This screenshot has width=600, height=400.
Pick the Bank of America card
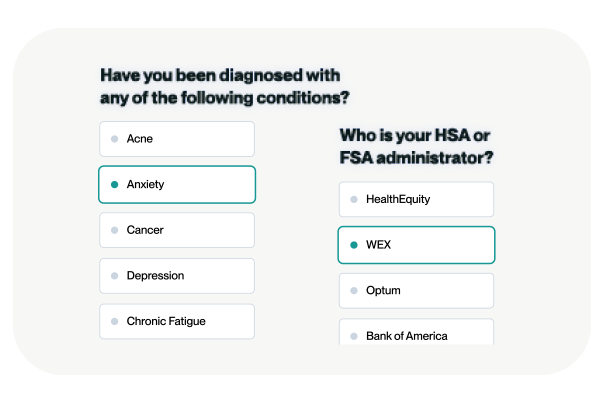(x=416, y=334)
